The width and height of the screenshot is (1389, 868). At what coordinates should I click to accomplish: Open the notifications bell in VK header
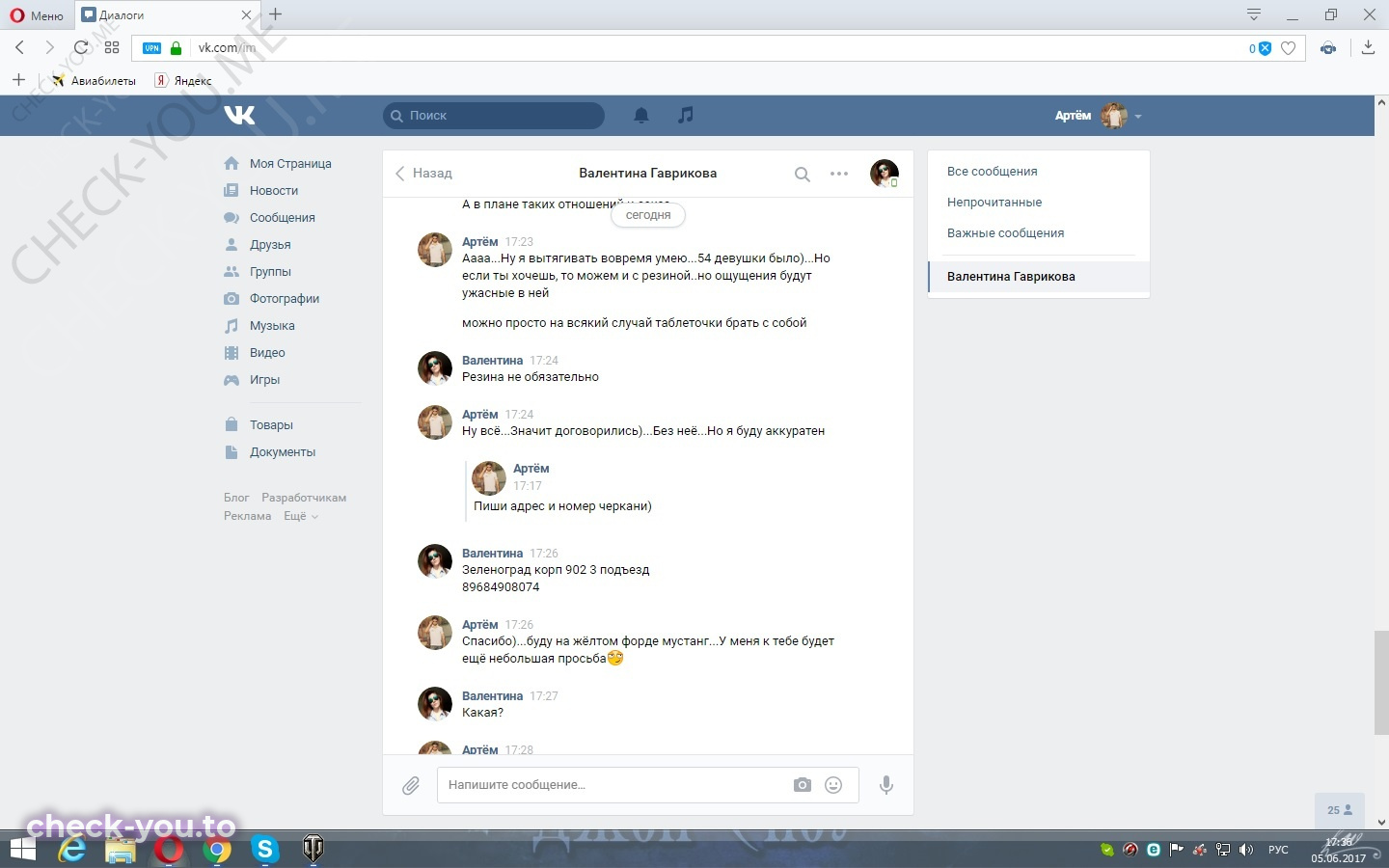[x=641, y=116]
